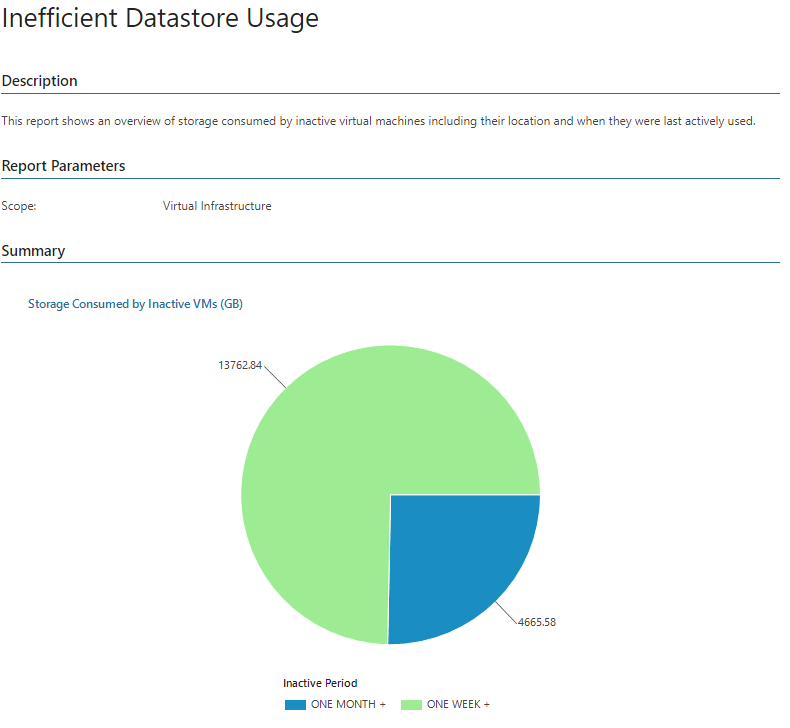This screenshot has height=728, width=790.
Task: Click the report description paragraph text
Action: coord(378,121)
